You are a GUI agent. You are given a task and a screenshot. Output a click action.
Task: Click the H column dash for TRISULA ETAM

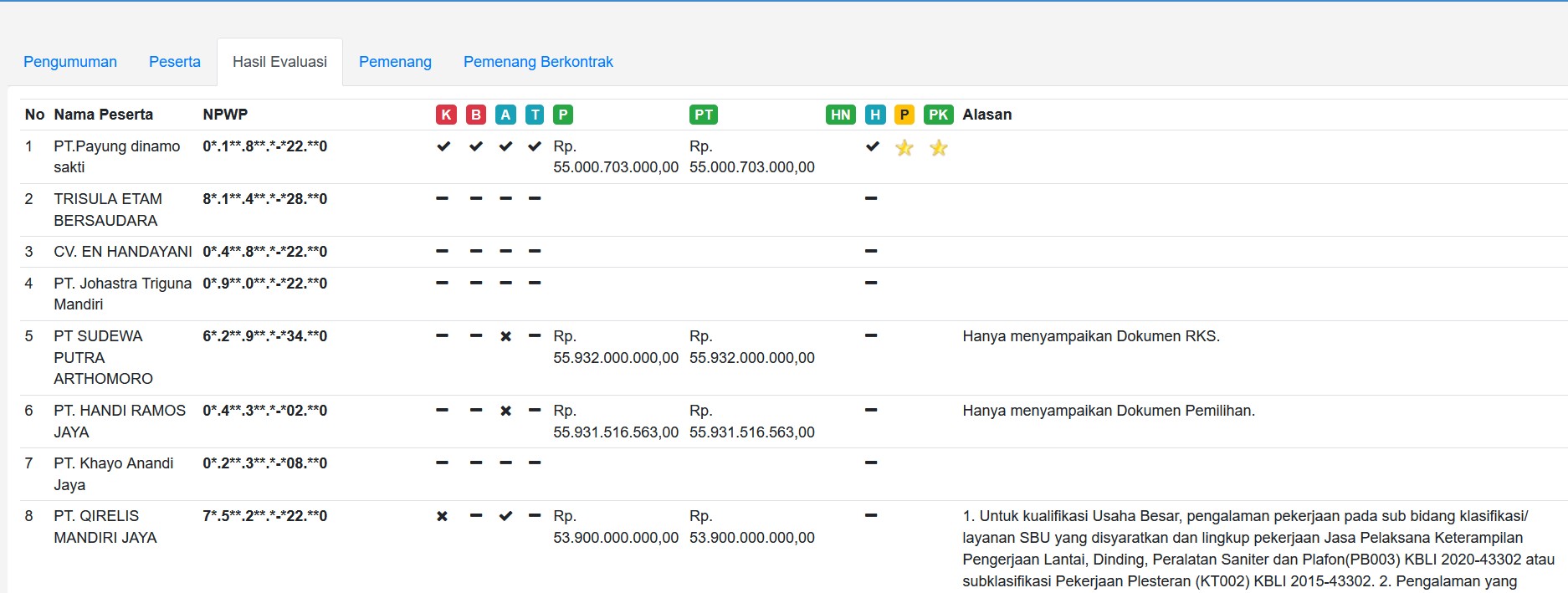(871, 198)
